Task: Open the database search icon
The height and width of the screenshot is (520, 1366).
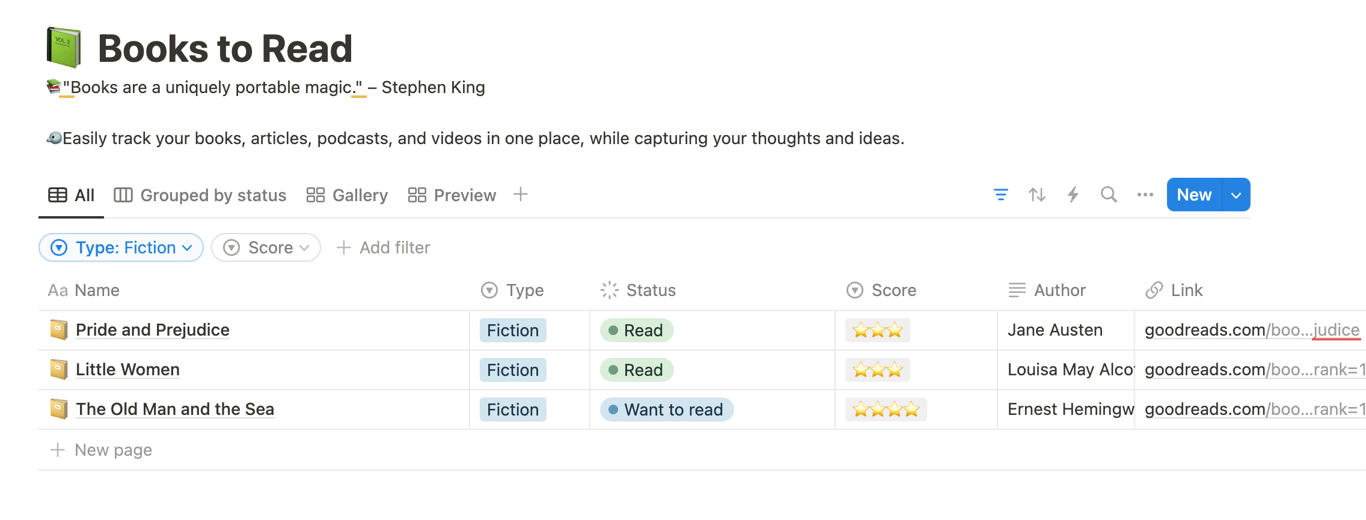Action: pos(1109,195)
